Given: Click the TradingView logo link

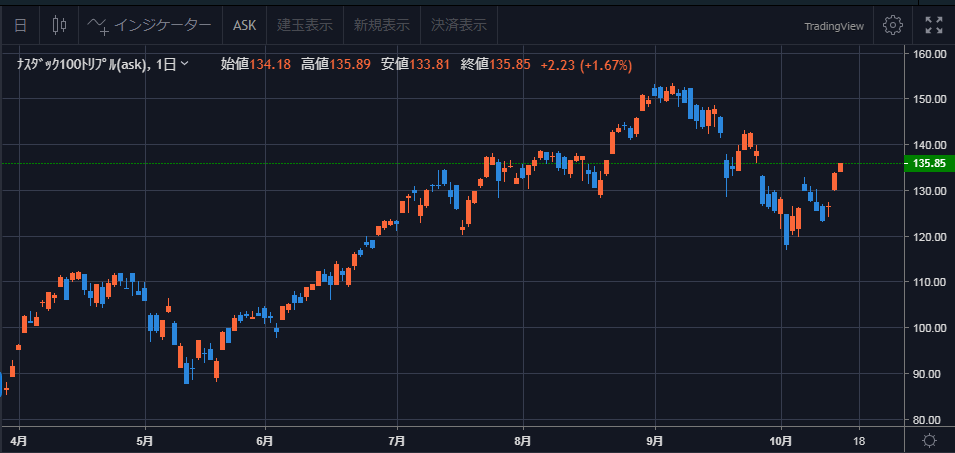Looking at the screenshot, I should pyautogui.click(x=834, y=26).
